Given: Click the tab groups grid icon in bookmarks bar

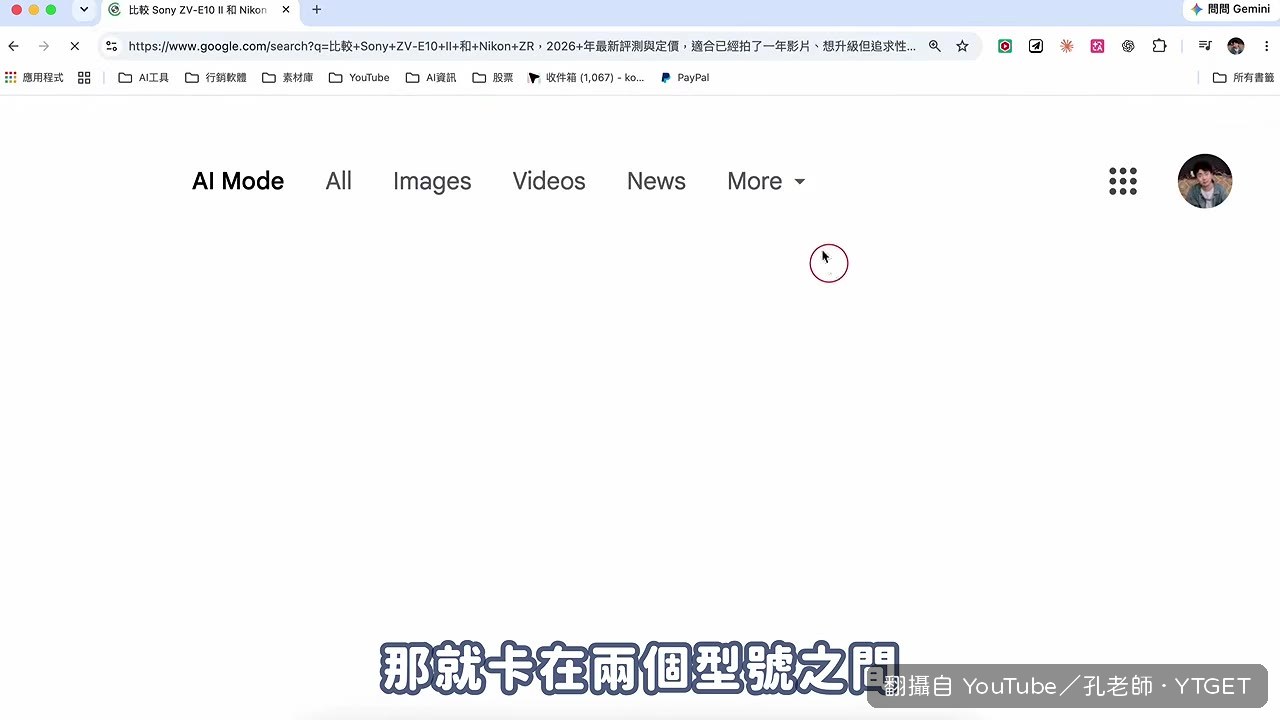Looking at the screenshot, I should [84, 77].
